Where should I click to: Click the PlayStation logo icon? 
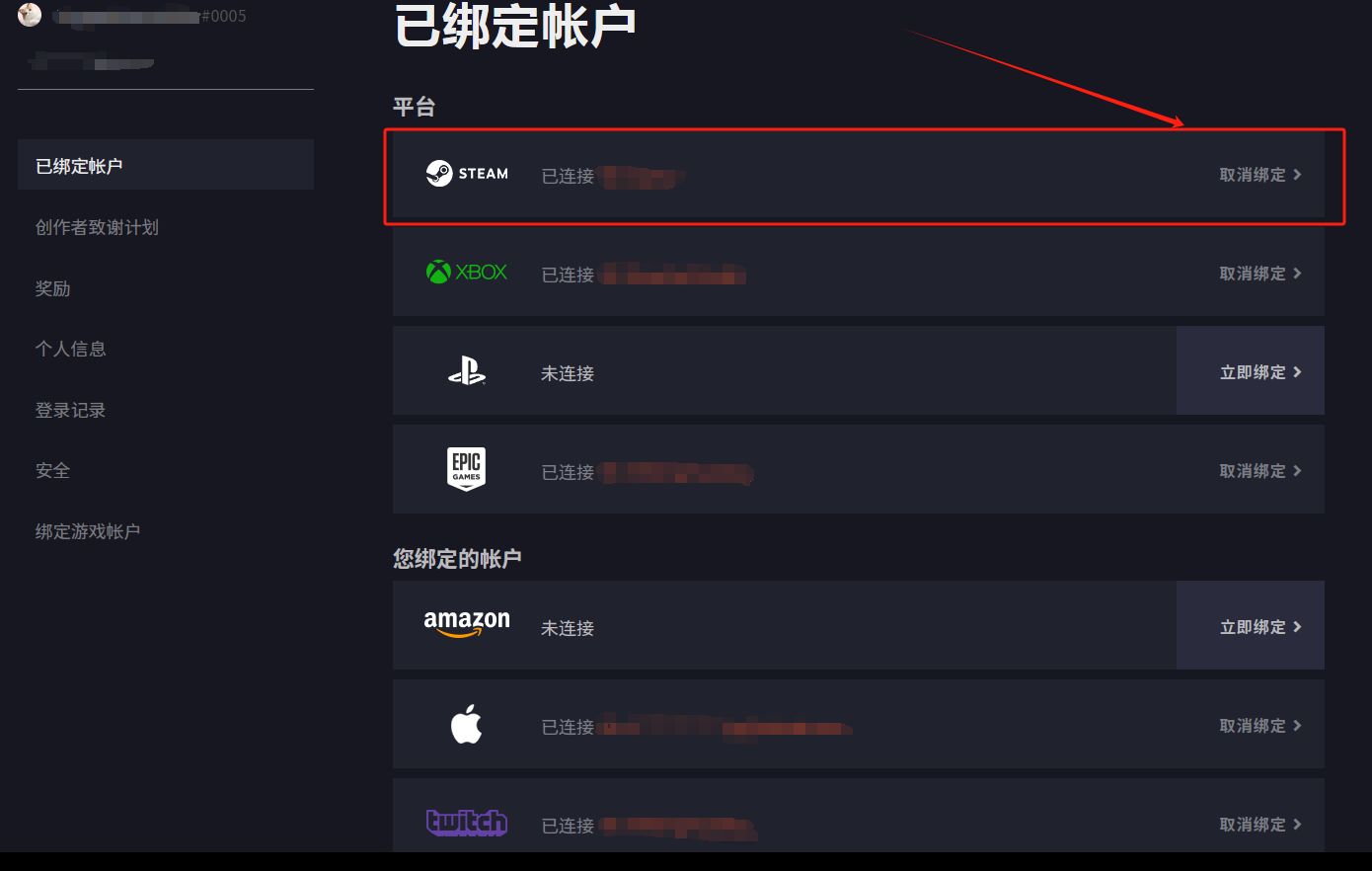click(x=467, y=371)
